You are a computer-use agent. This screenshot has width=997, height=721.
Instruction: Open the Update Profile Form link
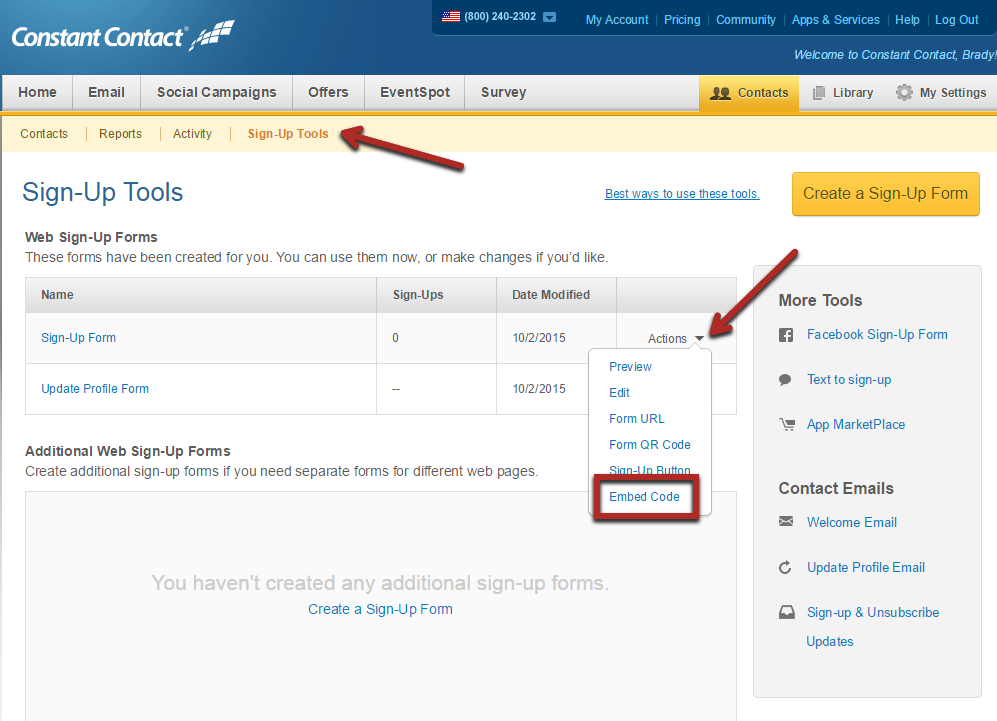click(x=95, y=388)
